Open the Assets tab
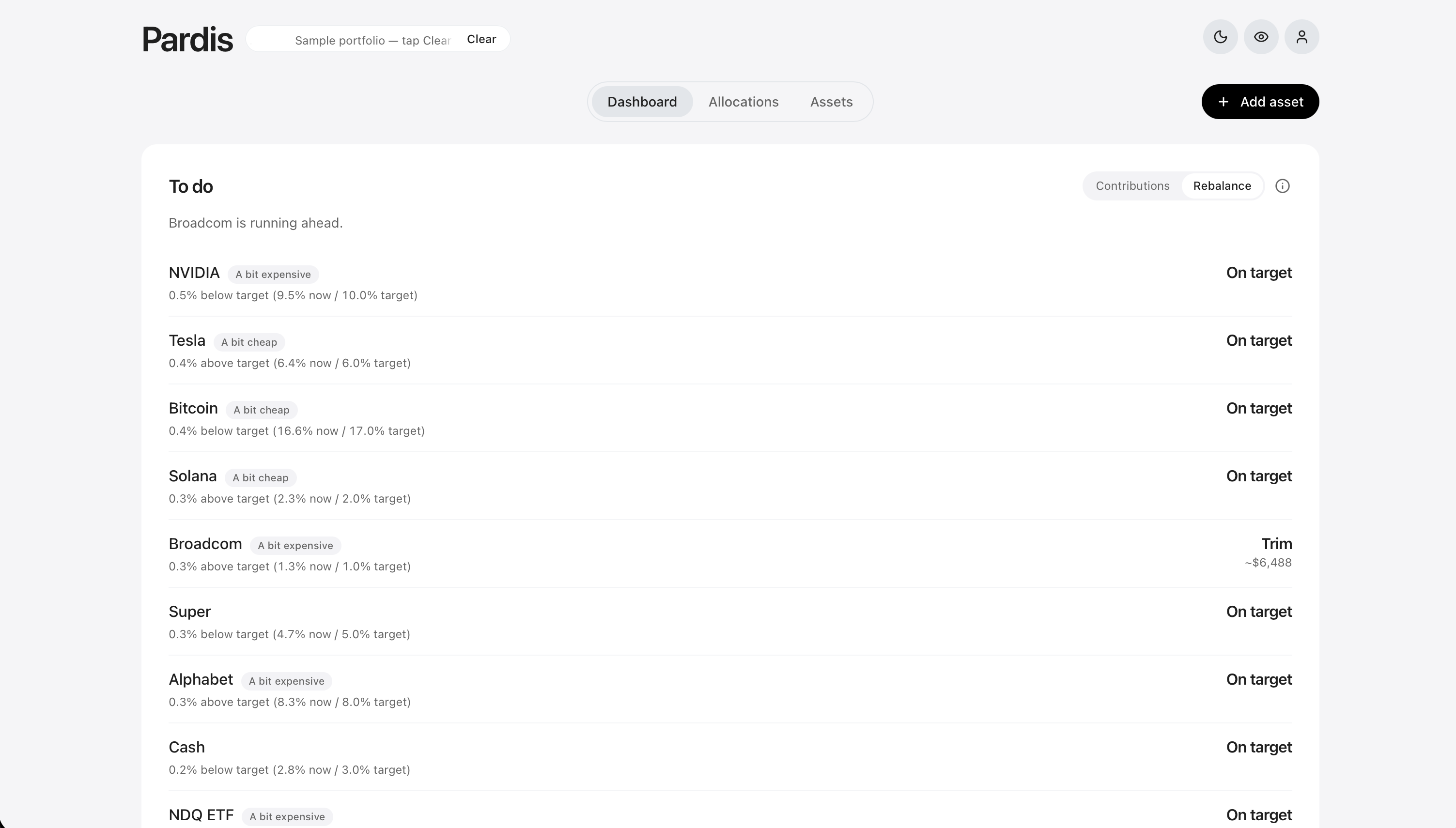 [832, 102]
